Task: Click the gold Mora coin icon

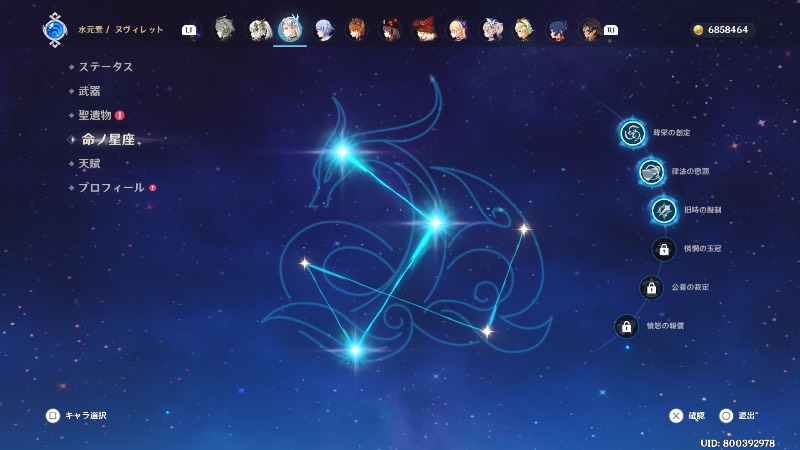Action: click(698, 30)
